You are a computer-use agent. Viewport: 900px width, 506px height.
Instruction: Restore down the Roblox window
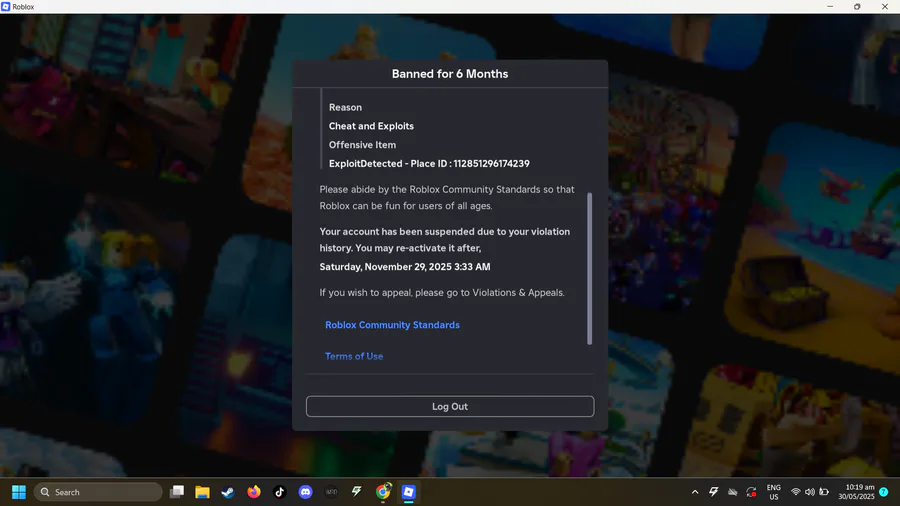point(857,7)
